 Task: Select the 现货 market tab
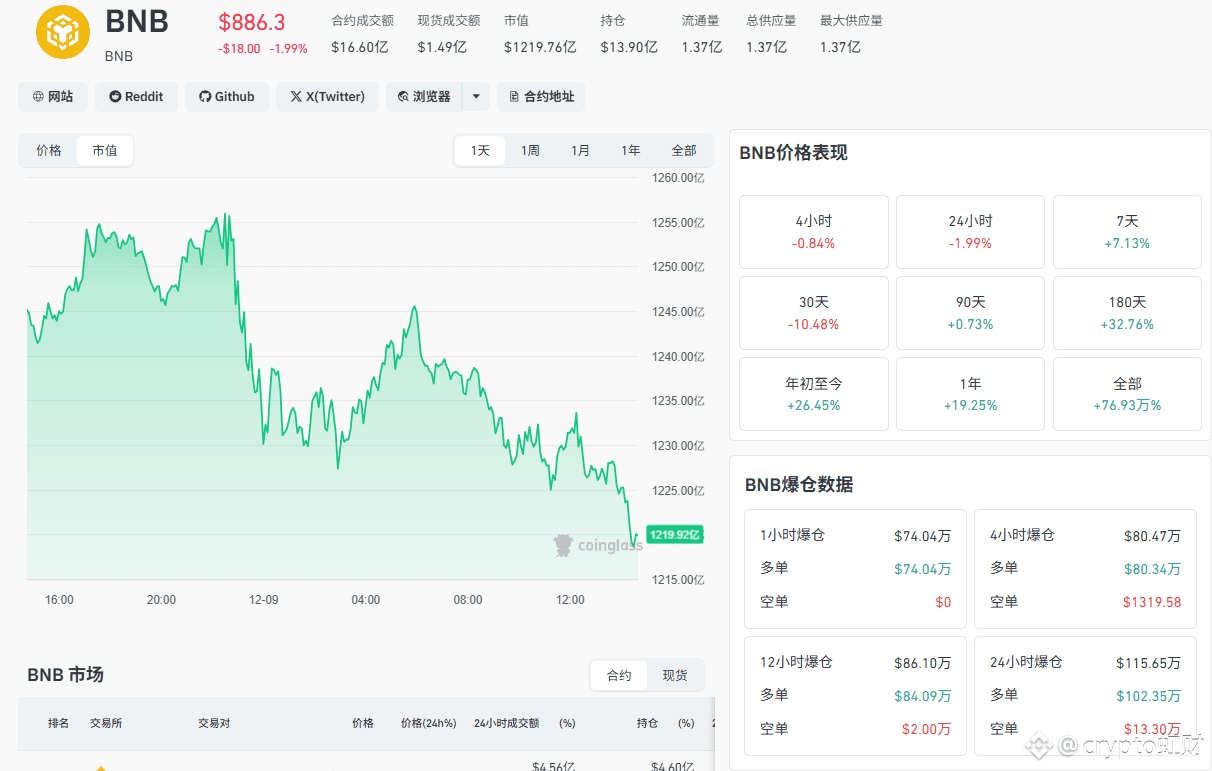[675, 676]
